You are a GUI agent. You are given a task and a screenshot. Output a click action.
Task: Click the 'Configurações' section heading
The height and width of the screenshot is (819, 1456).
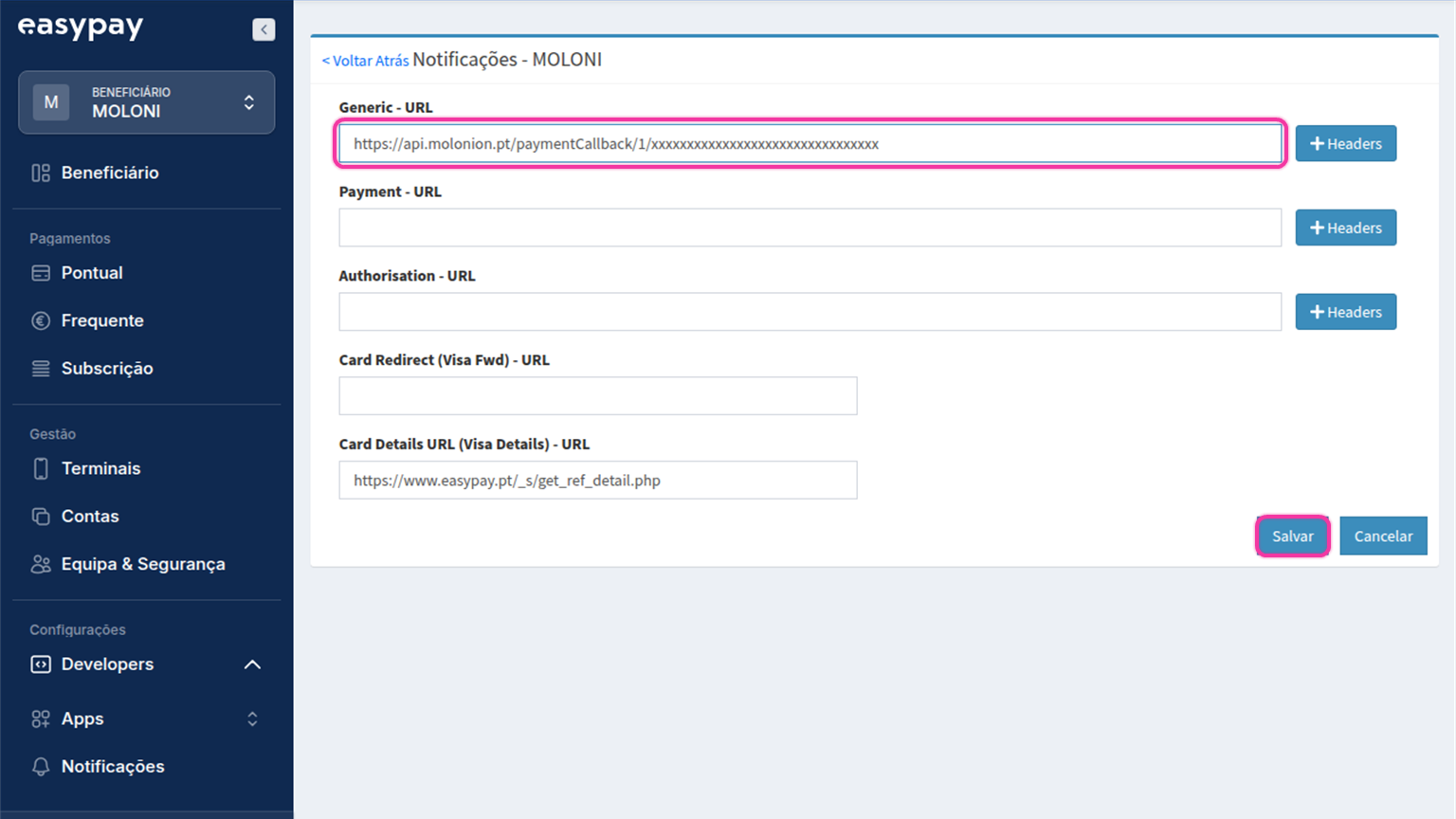click(x=78, y=630)
